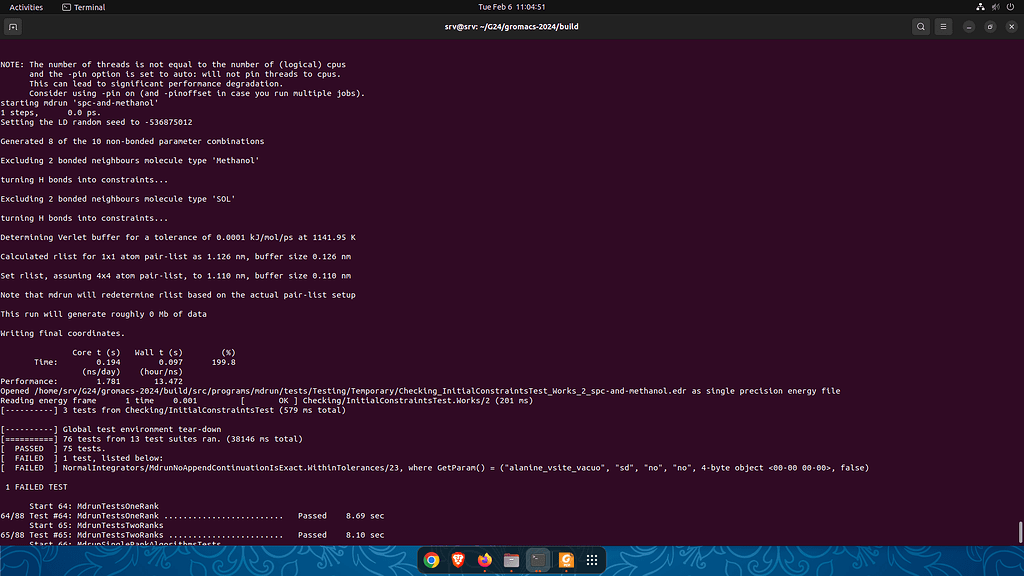Open Firefox from the dock
Screen dimensions: 1024x576
484,560
